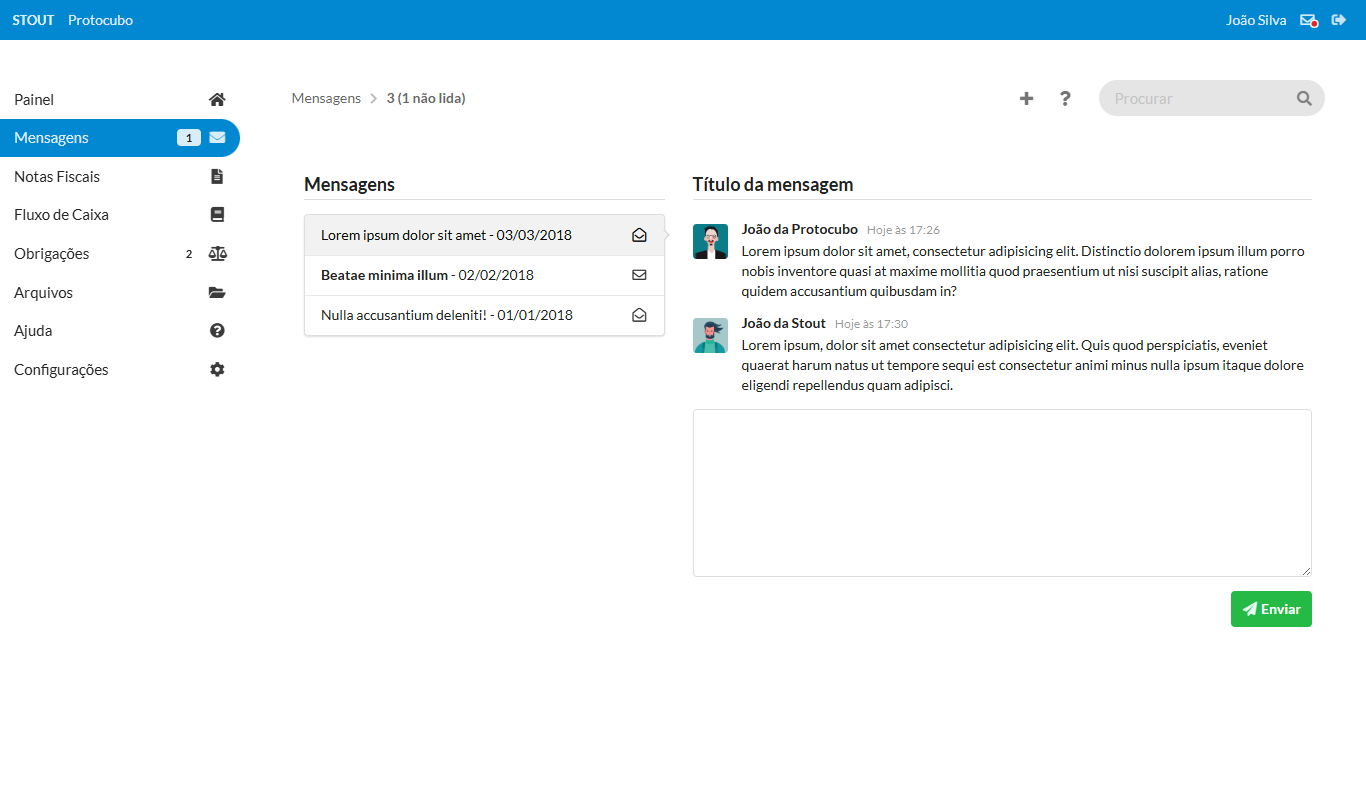This screenshot has width=1366, height=800.
Task: Click the magnifying glass search icon
Action: point(1304,98)
